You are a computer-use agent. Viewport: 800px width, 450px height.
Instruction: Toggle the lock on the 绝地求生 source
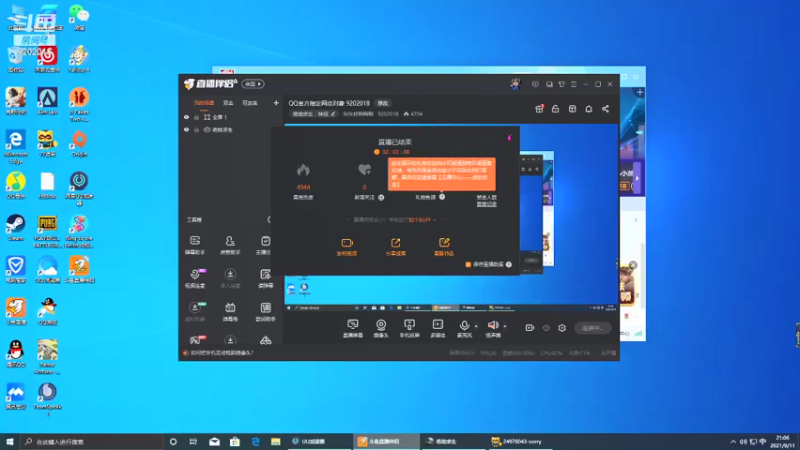click(196, 130)
